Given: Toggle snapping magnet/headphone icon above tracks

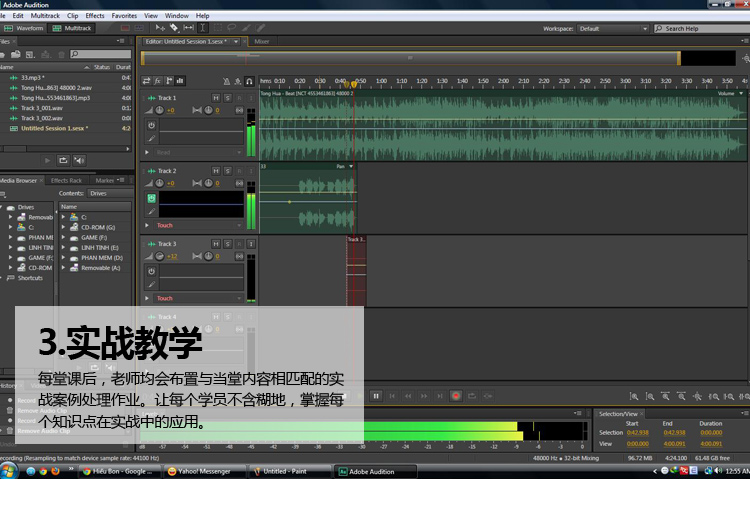Looking at the screenshot, I should click(x=249, y=81).
